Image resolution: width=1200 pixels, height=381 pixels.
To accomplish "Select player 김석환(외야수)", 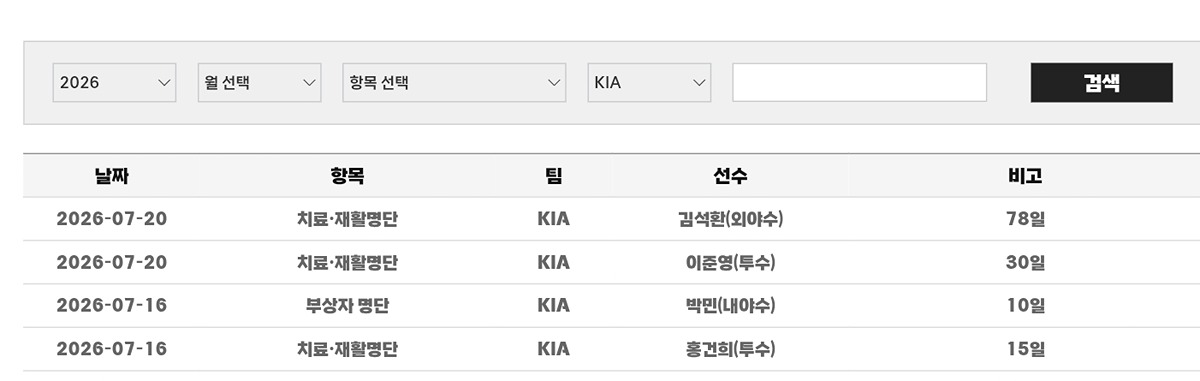I will point(730,219).
